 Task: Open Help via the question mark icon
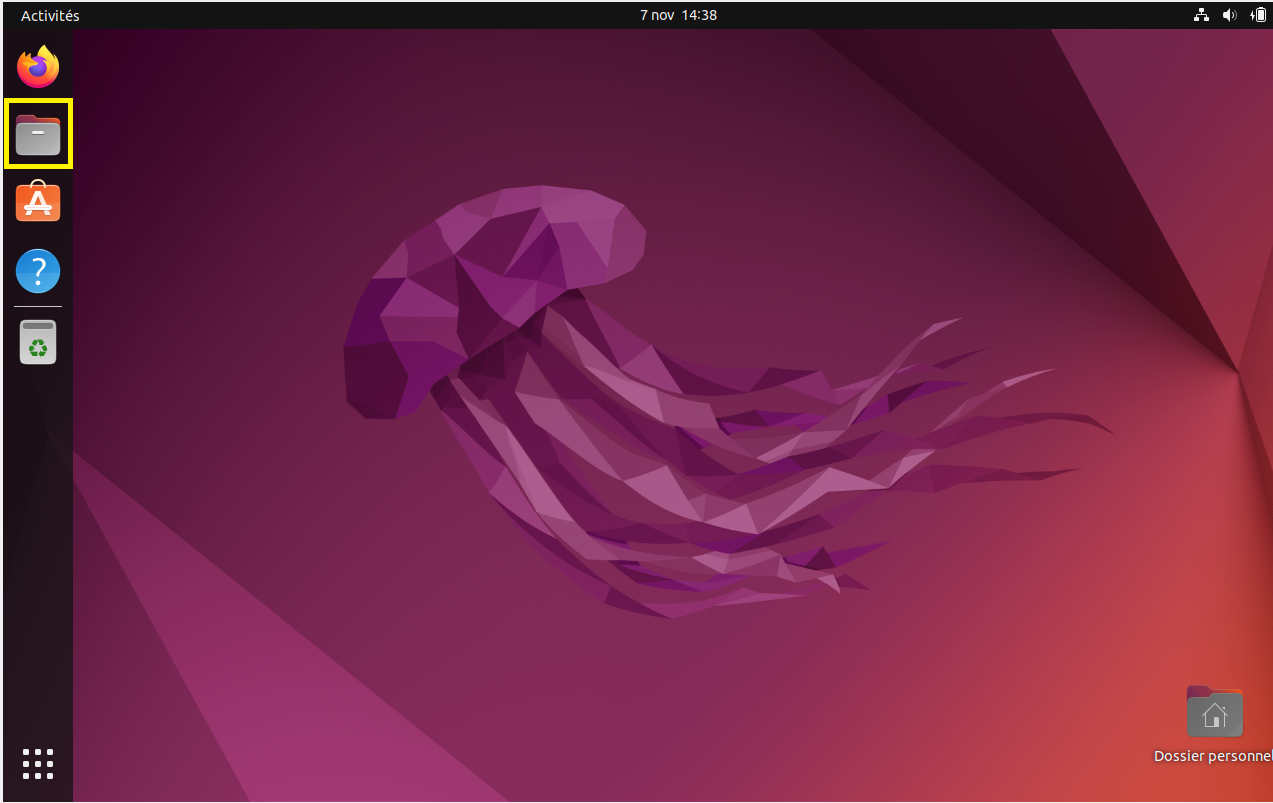point(38,271)
